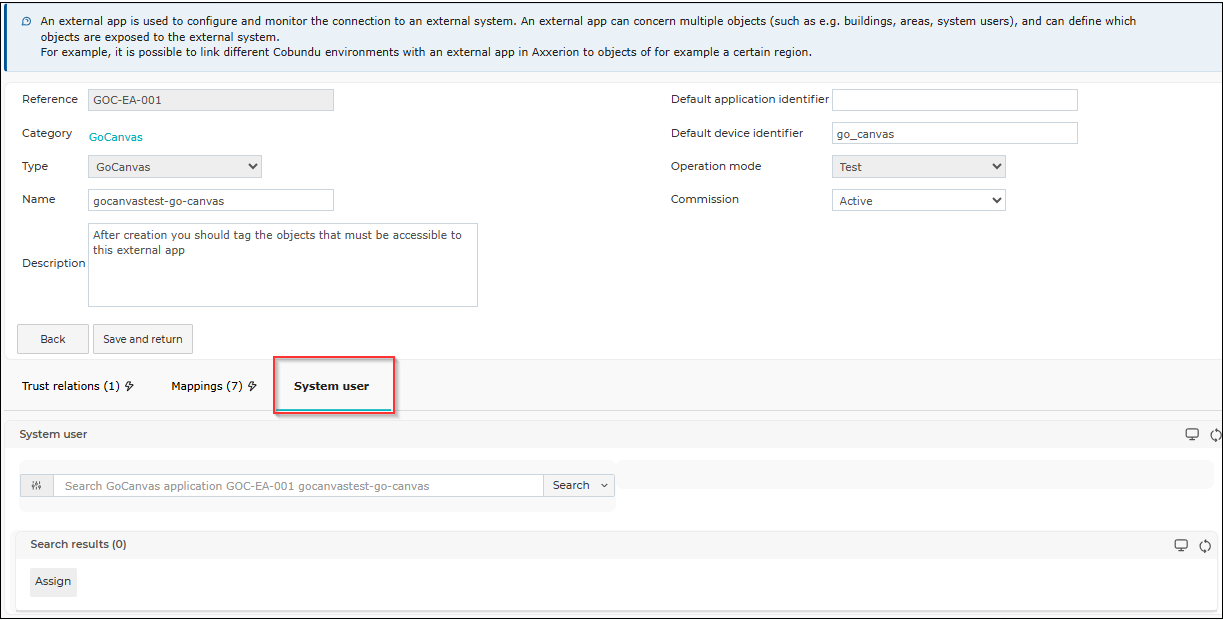The image size is (1223, 620).
Task: Open the search filter settings icon
Action: (37, 485)
